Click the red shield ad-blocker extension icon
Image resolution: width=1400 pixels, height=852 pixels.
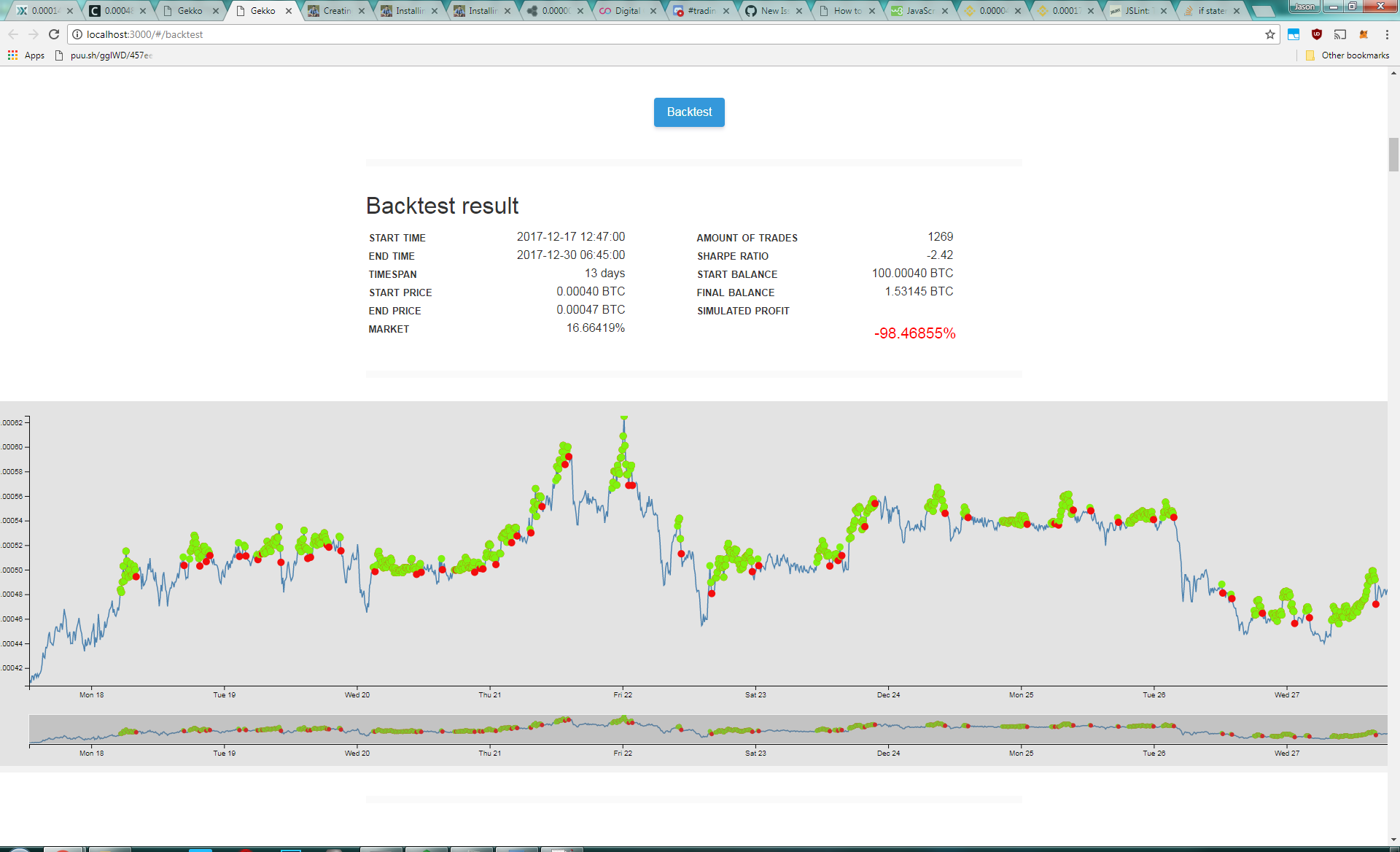(x=1317, y=34)
